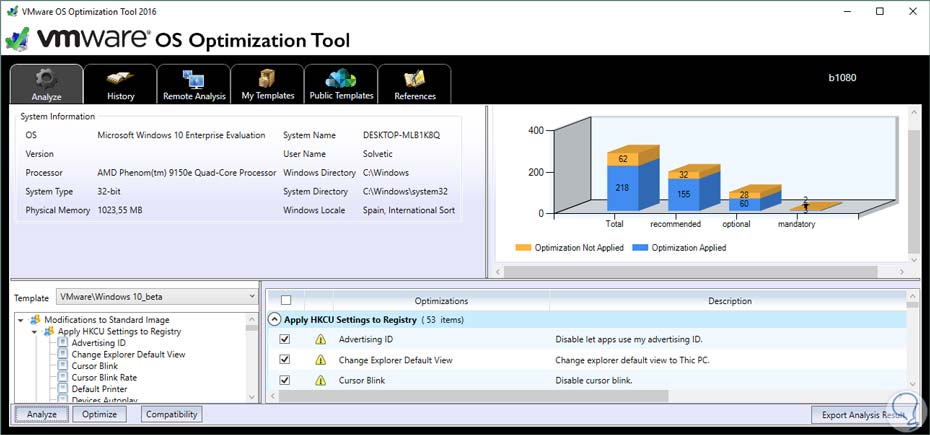Click the My Templates box icon
The image size is (930, 435).
point(266,79)
